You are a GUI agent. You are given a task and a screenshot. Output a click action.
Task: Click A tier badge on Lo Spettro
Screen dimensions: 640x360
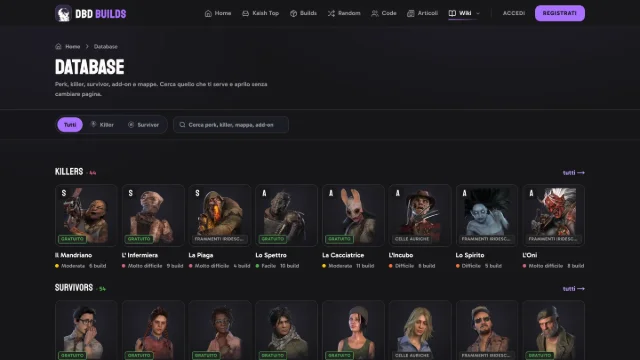264,193
